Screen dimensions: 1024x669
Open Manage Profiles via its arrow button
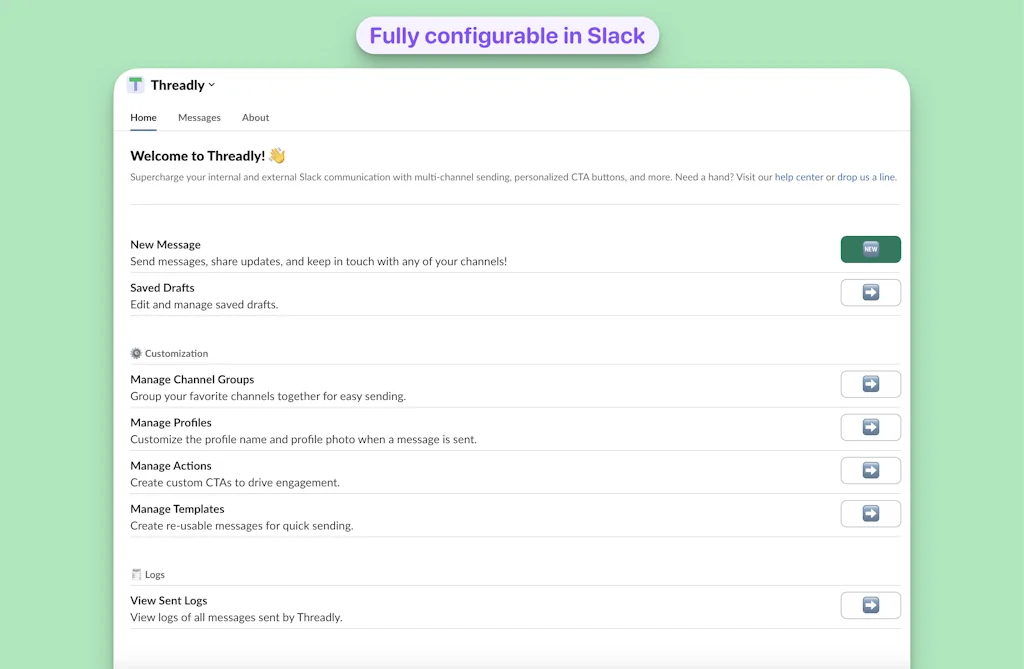[870, 427]
